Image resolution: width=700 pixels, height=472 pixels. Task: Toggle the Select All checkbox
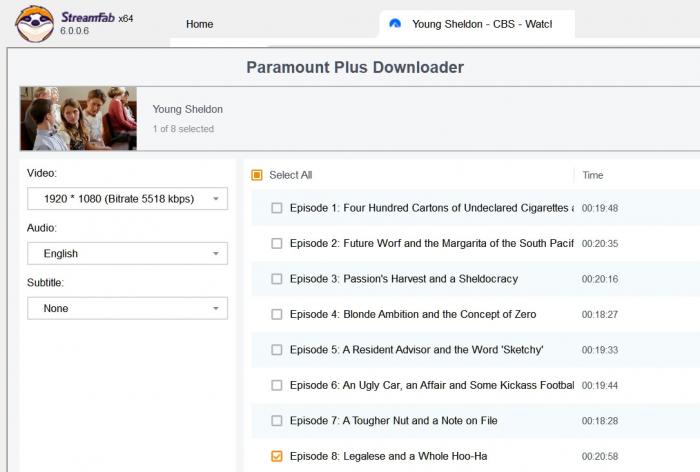[x=257, y=175]
